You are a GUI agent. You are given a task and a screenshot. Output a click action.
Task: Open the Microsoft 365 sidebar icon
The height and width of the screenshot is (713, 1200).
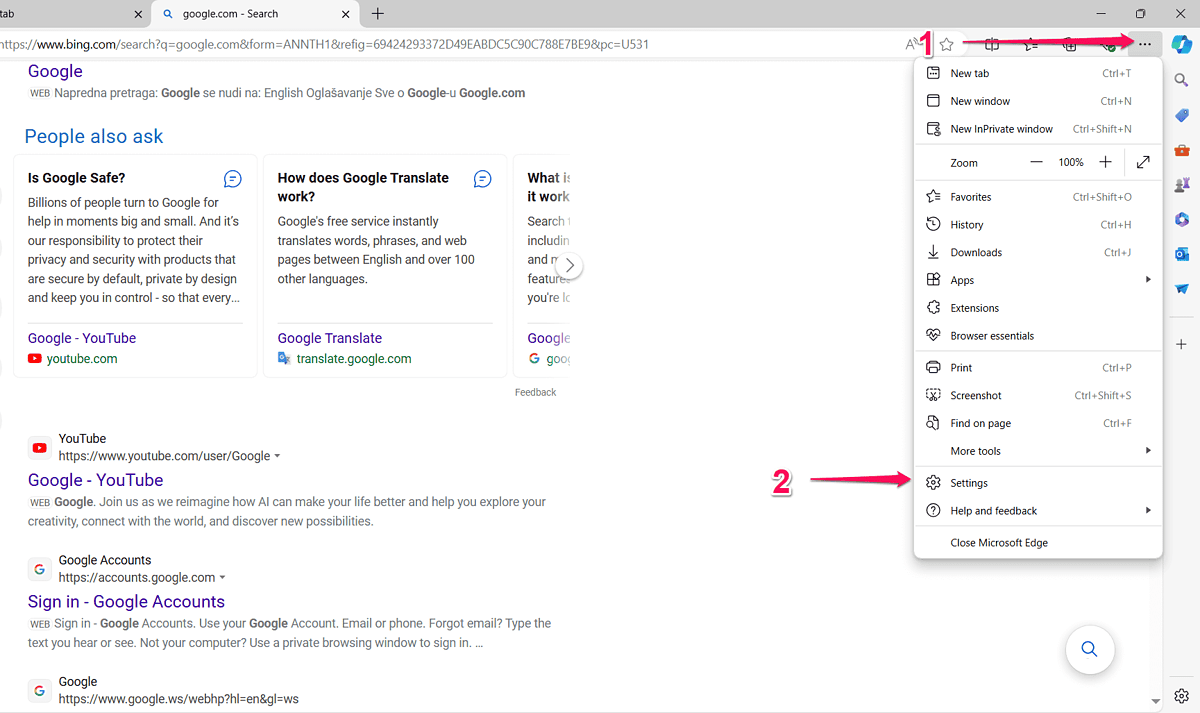(1181, 220)
